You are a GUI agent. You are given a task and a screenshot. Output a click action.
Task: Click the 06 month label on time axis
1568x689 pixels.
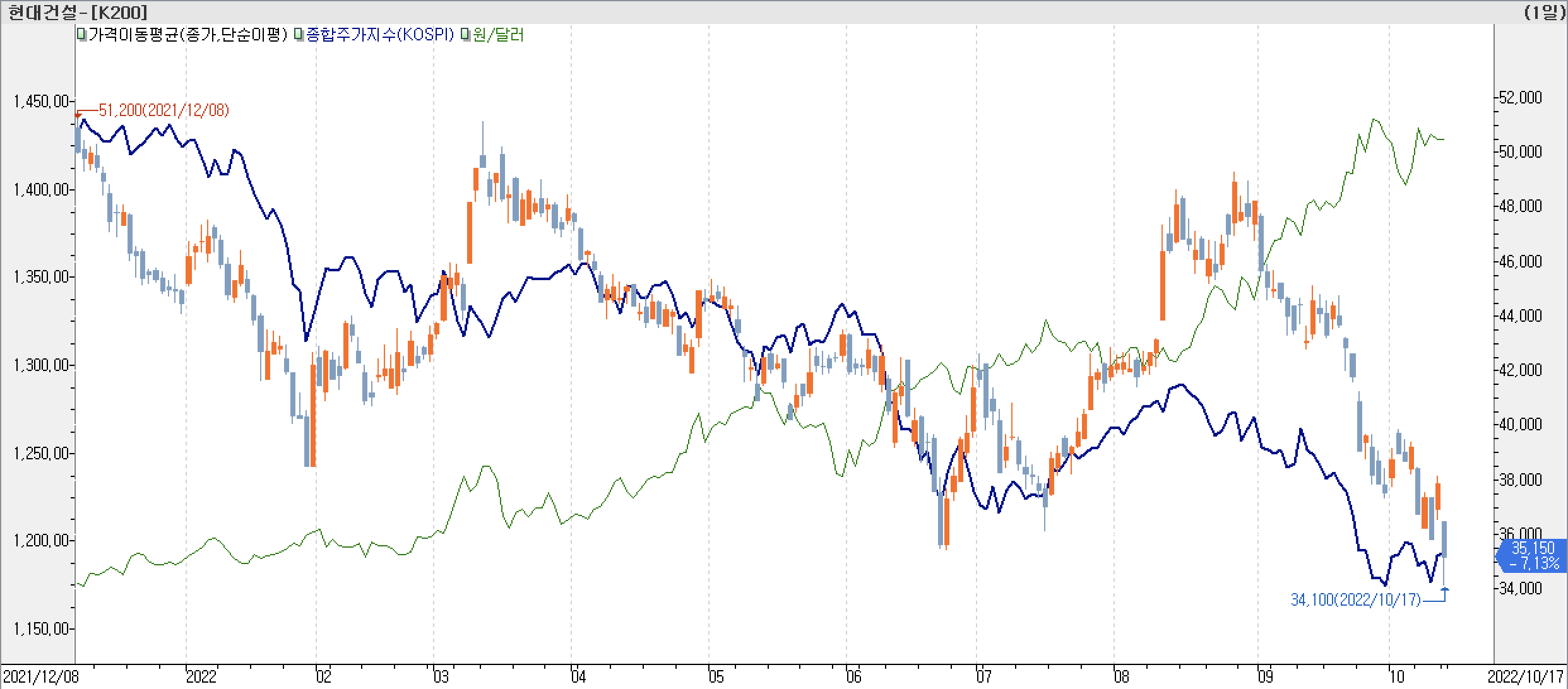pyautogui.click(x=853, y=678)
